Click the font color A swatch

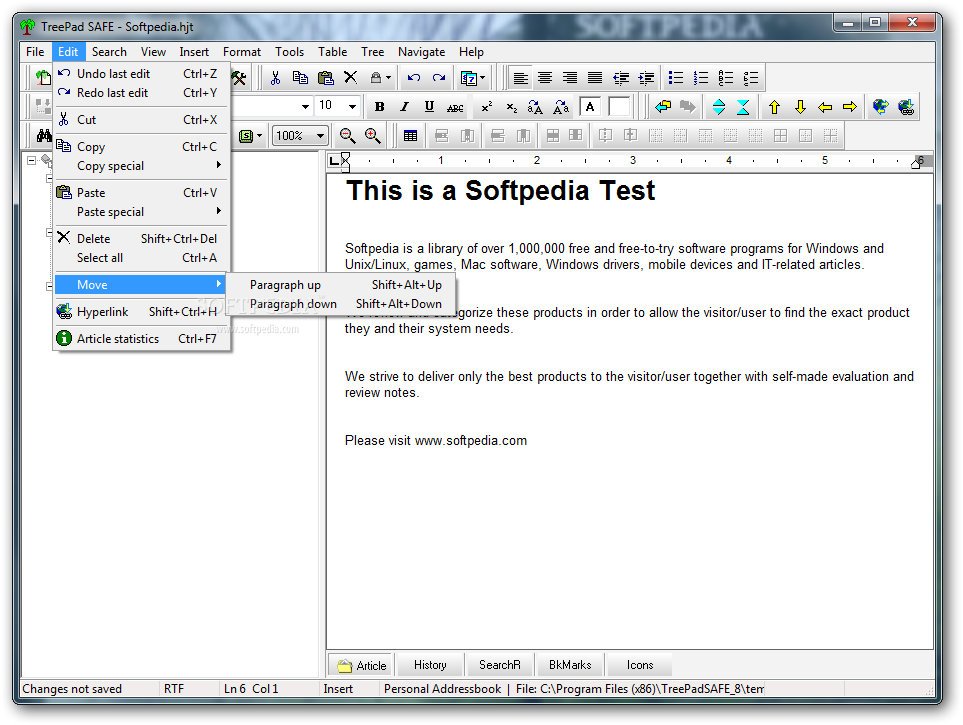pyautogui.click(x=590, y=108)
